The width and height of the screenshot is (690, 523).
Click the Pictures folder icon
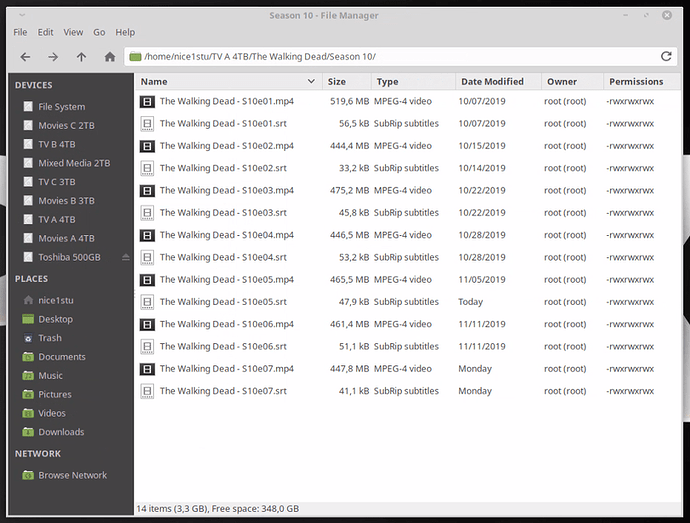pyautogui.click(x=28, y=394)
